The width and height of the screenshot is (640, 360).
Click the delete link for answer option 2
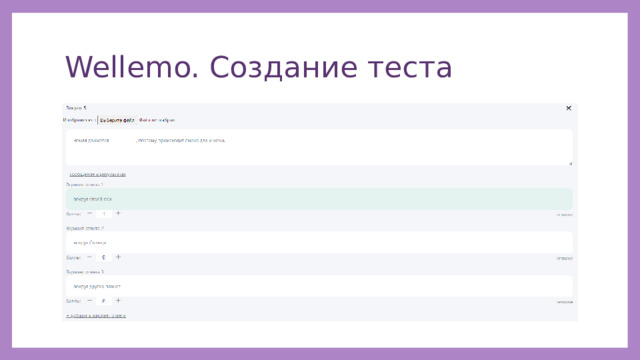564,258
